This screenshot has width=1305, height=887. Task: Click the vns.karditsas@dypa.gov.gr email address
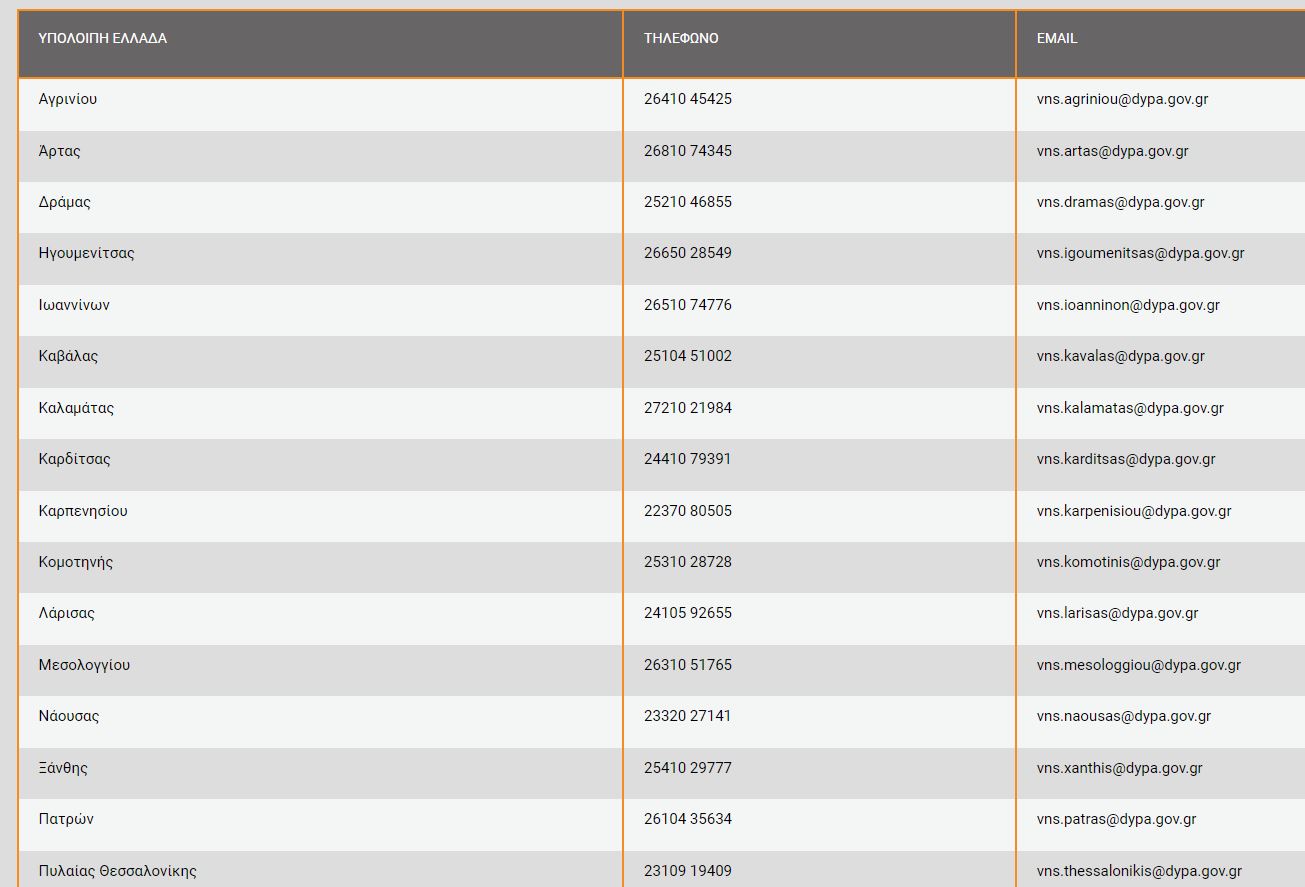(1126, 459)
